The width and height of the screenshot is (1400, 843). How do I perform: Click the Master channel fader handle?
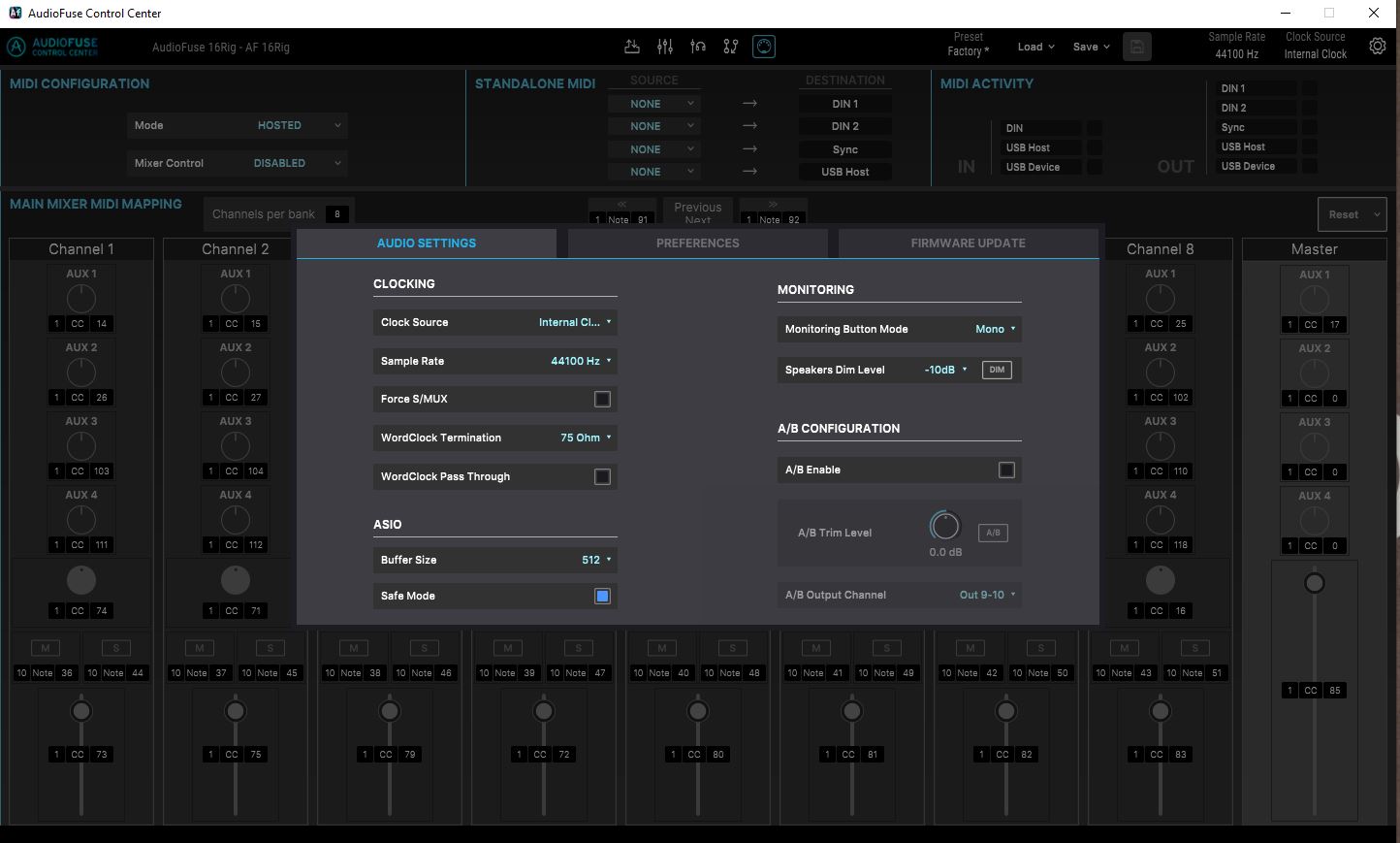click(1315, 583)
